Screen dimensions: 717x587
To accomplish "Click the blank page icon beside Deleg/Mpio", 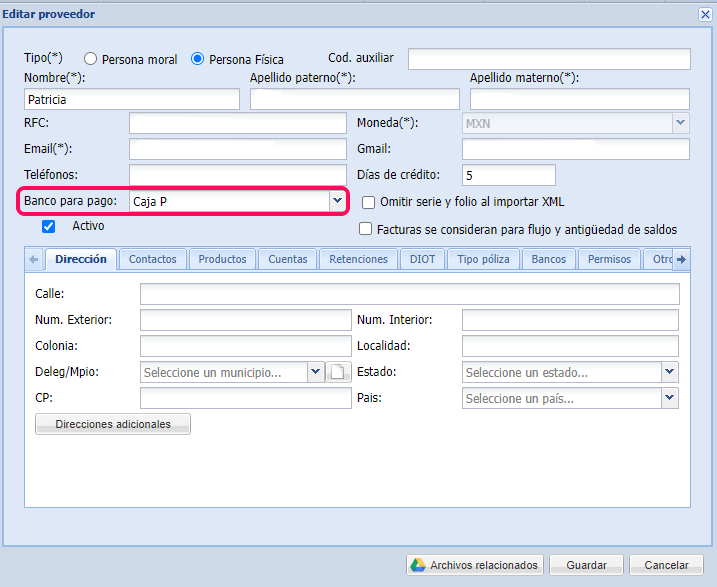I will pos(338,373).
